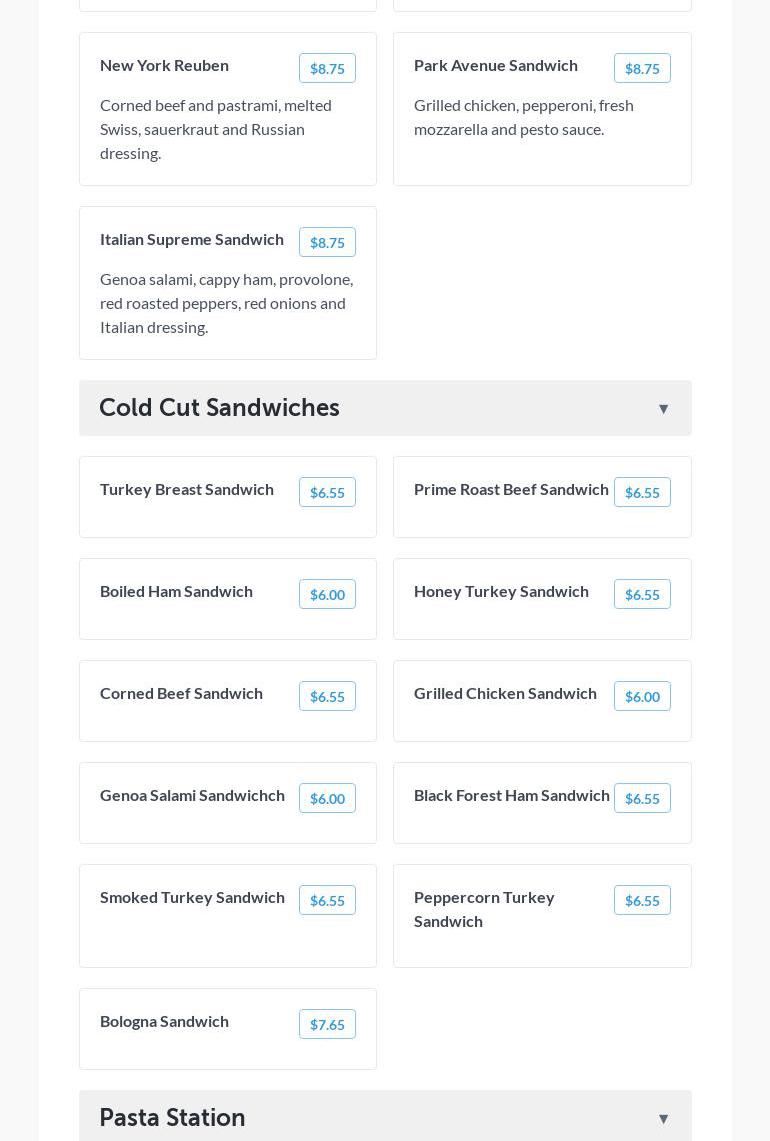
Task: Open the Genoa Salami Sandwich item
Action: pos(192,795)
